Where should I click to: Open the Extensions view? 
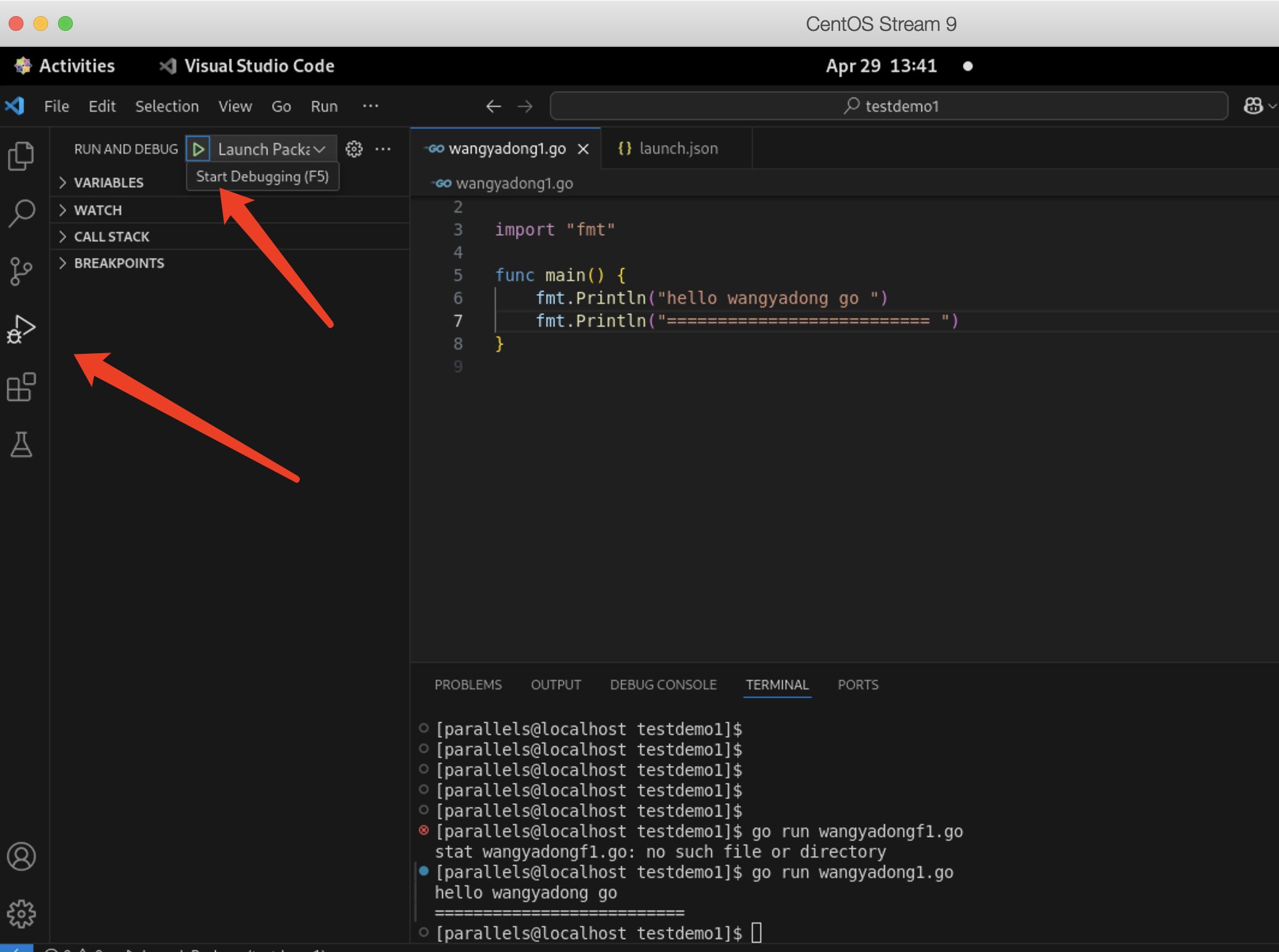22,388
